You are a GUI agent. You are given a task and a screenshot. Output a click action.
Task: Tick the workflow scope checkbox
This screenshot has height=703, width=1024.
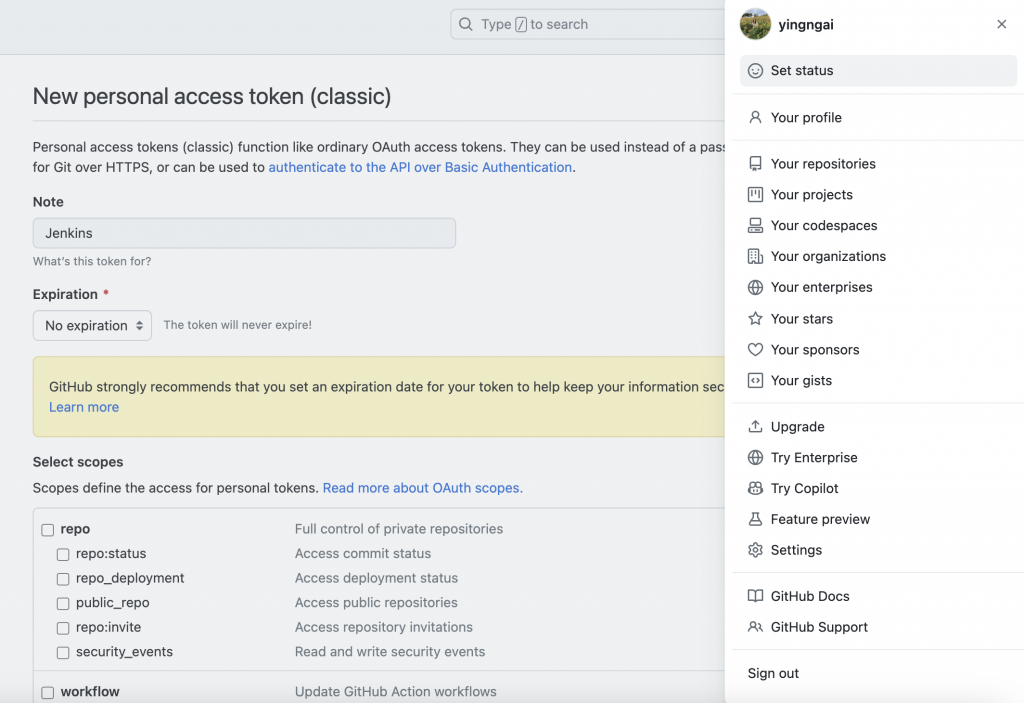coord(47,692)
